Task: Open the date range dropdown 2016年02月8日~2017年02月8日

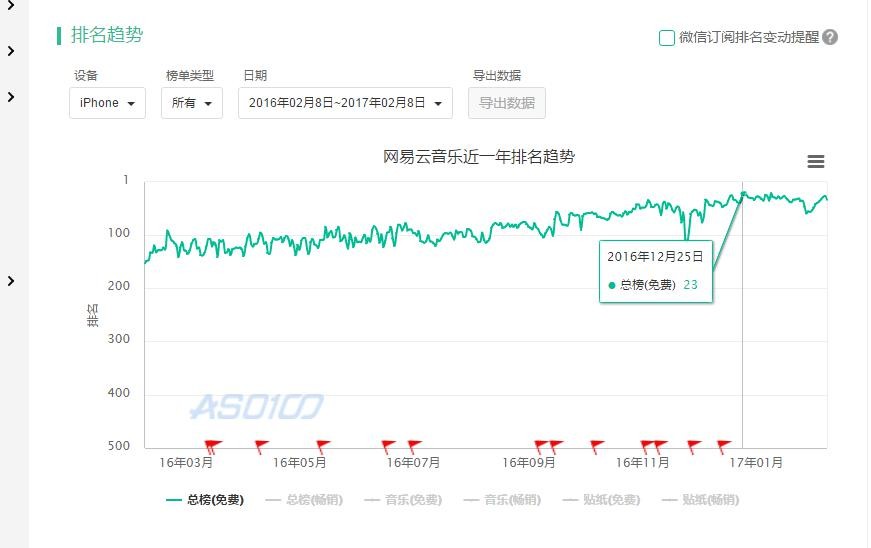Action: 345,103
